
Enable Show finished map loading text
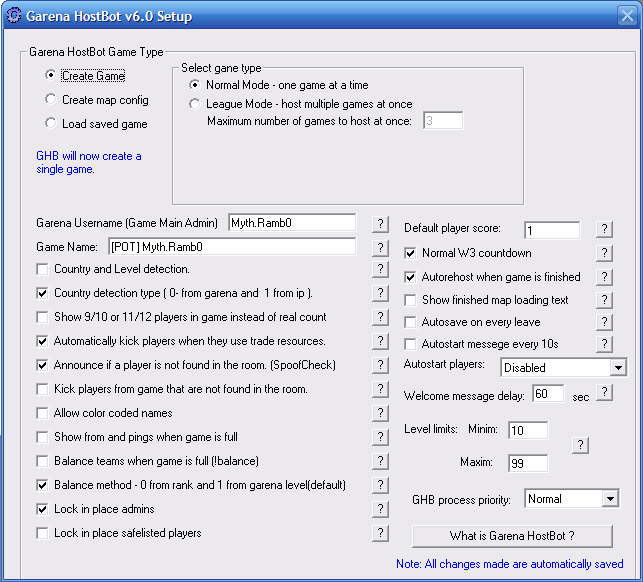coord(410,300)
